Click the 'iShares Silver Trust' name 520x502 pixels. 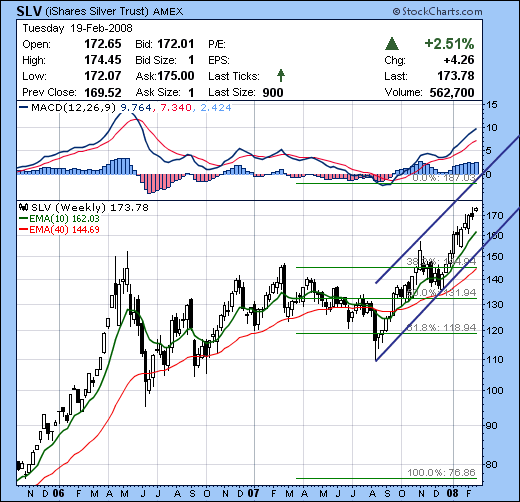click(x=96, y=12)
